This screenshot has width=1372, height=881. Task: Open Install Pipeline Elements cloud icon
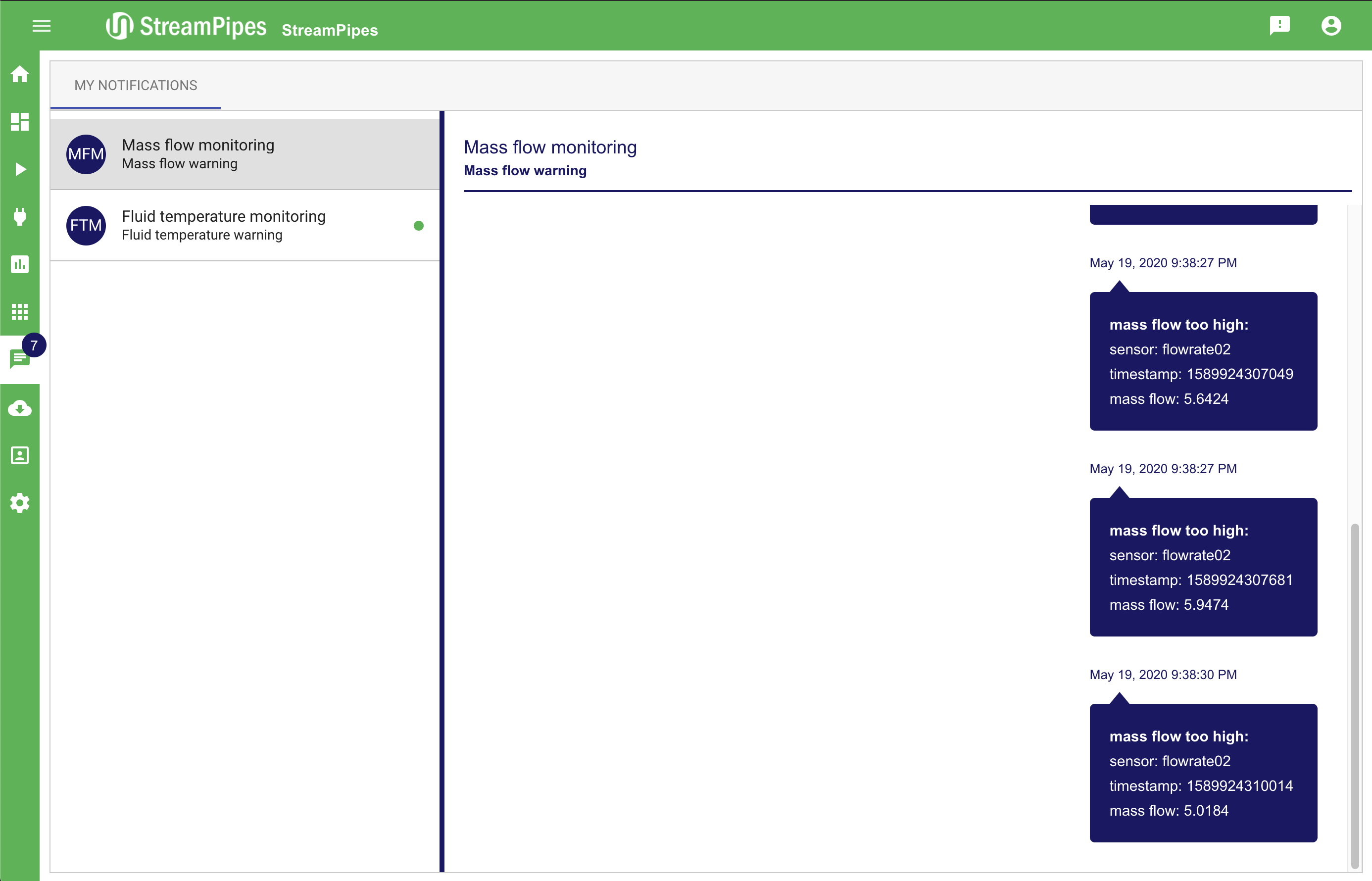tap(20, 408)
